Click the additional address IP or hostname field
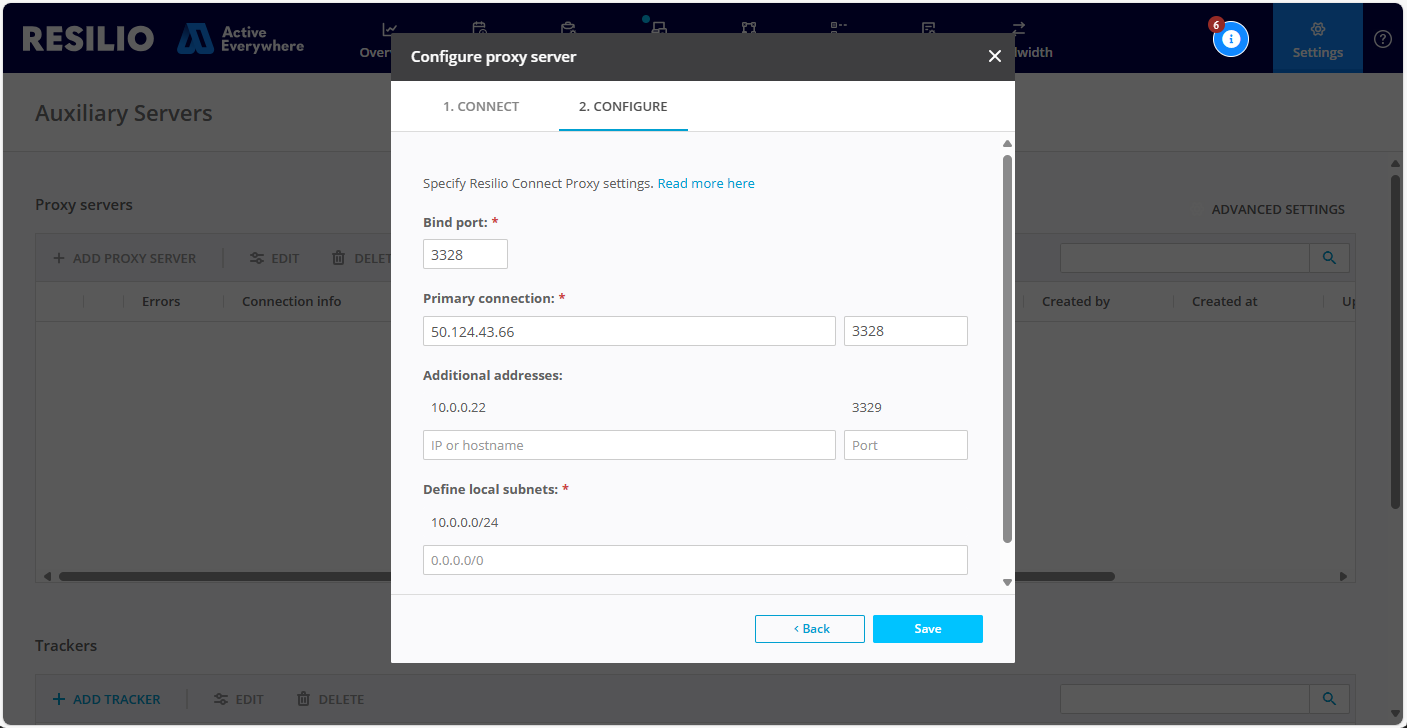Viewport: 1407px width, 728px height. coord(629,445)
